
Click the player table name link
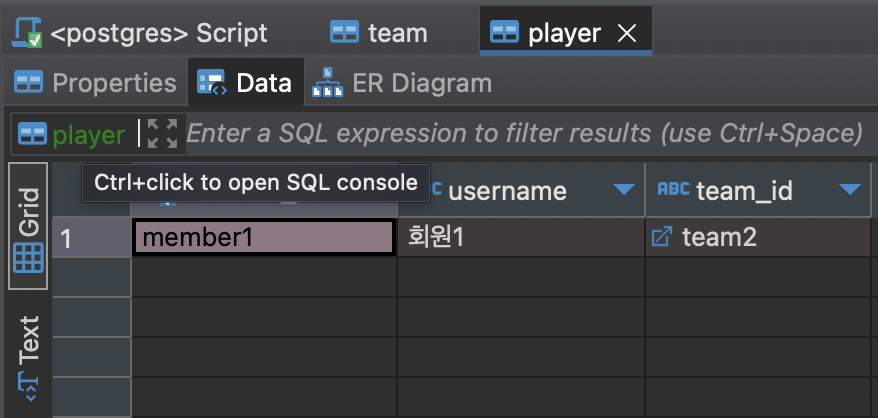point(88,135)
